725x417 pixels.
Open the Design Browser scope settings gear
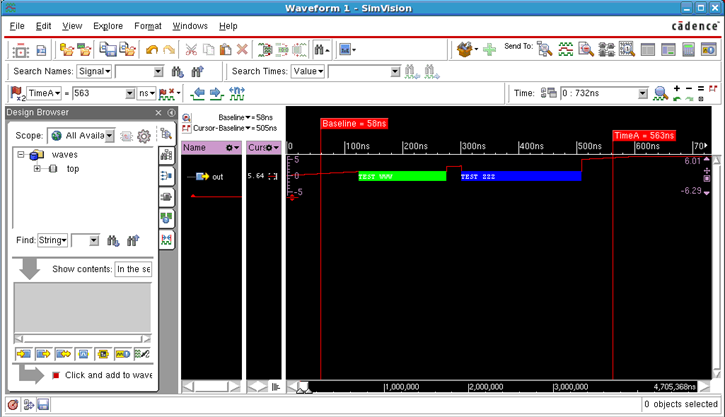144,136
